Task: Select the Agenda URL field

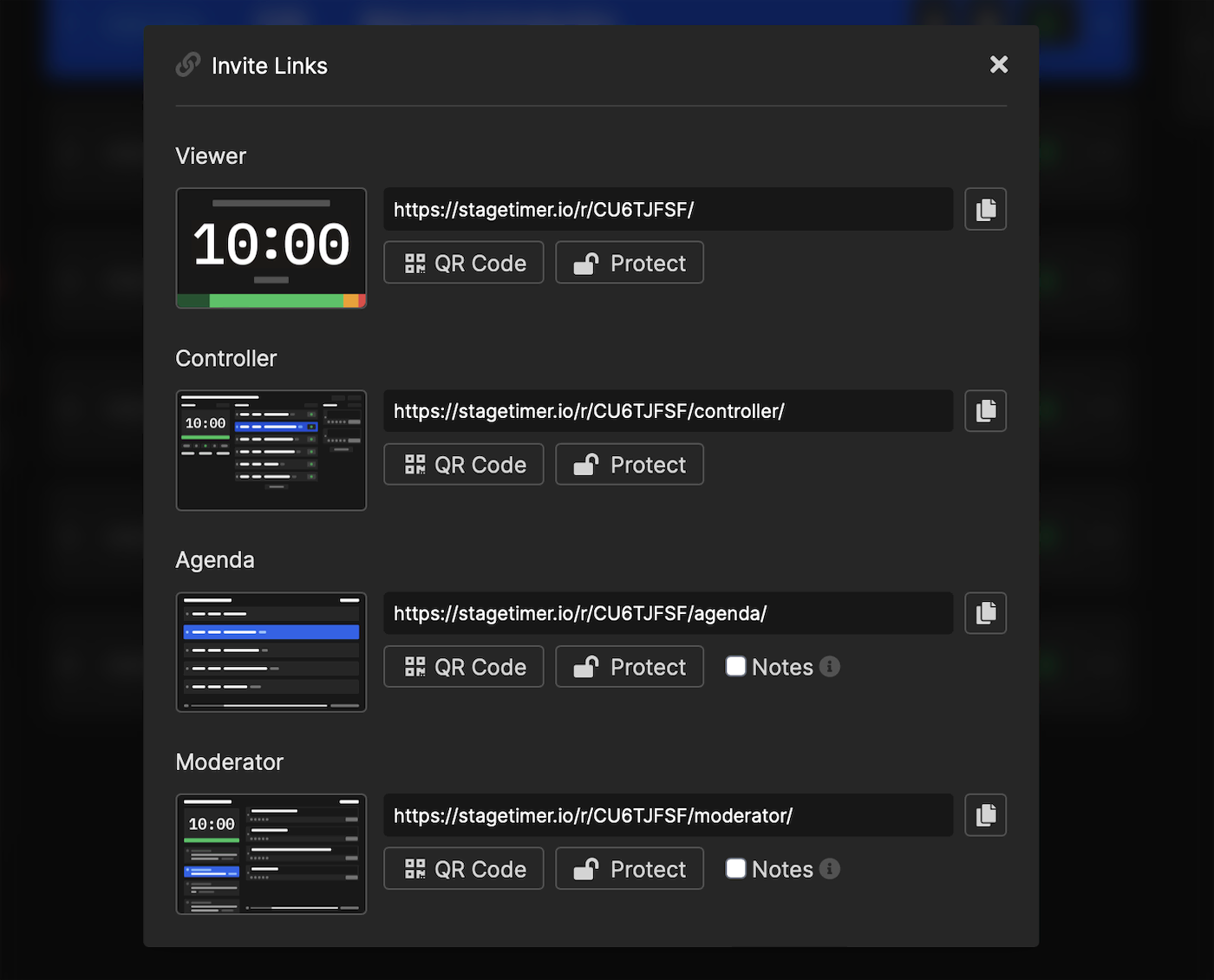Action: [669, 613]
